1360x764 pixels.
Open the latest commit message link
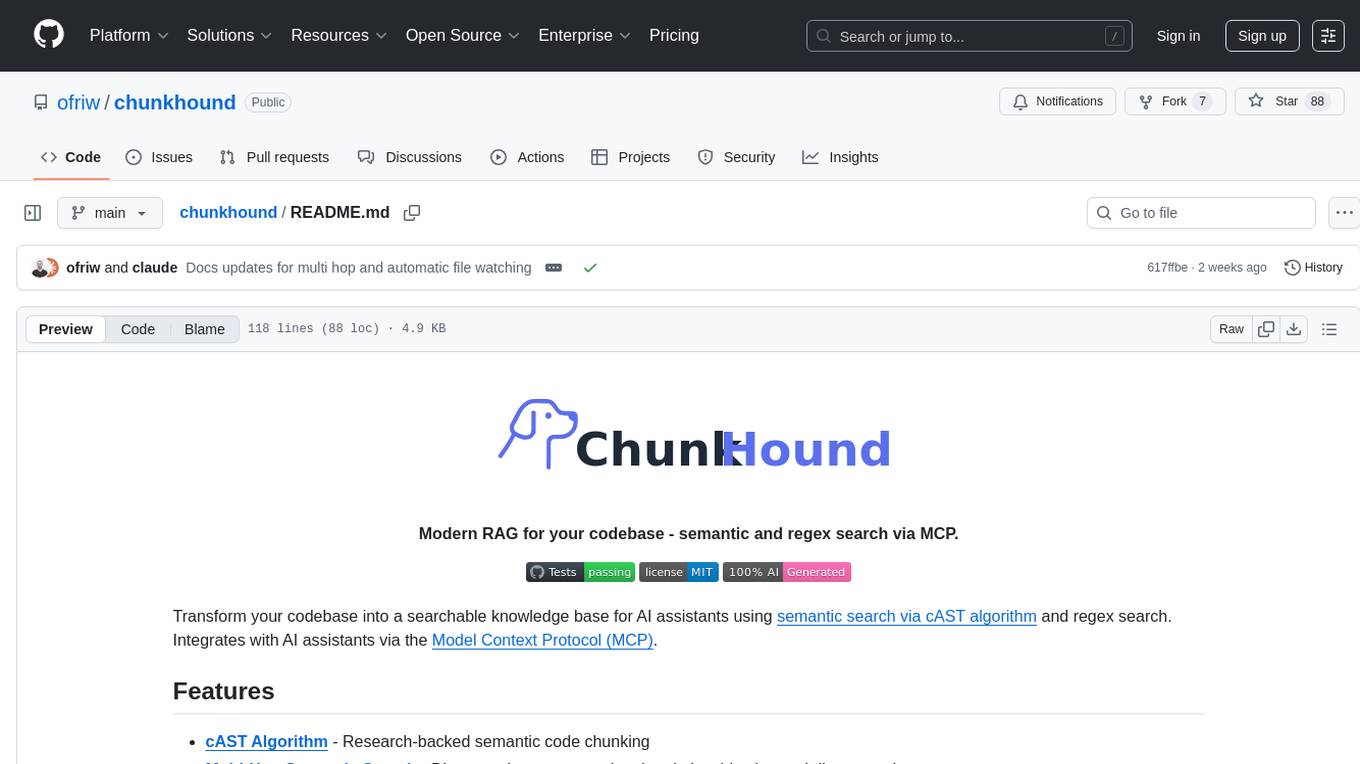coord(359,268)
